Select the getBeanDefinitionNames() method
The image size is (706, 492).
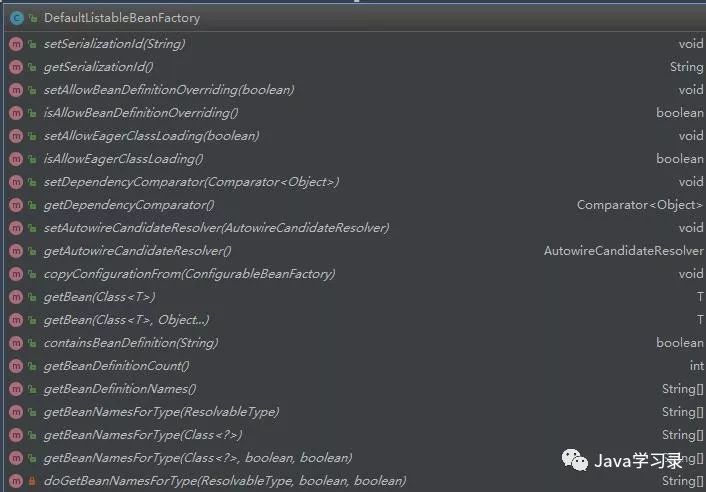click(x=120, y=389)
